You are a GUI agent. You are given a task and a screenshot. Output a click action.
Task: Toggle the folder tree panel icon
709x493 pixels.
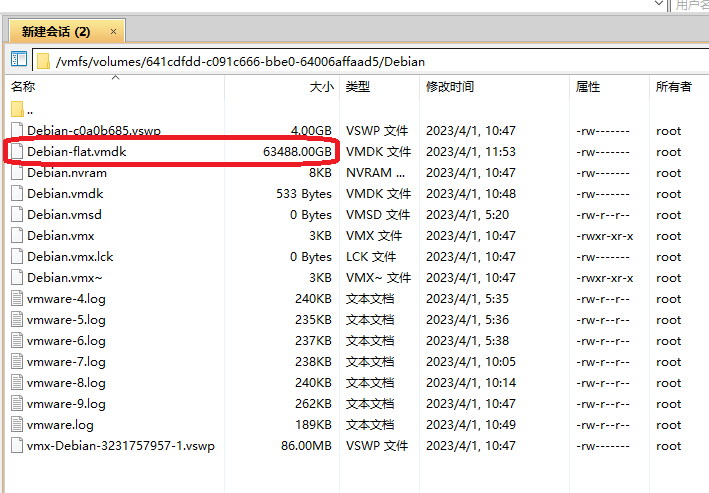click(19, 59)
